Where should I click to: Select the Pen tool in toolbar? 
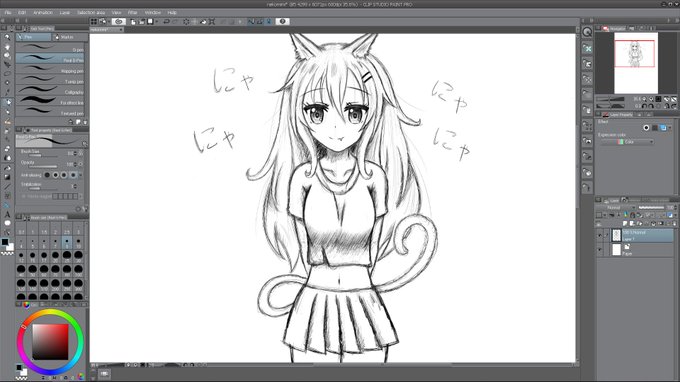click(7, 102)
